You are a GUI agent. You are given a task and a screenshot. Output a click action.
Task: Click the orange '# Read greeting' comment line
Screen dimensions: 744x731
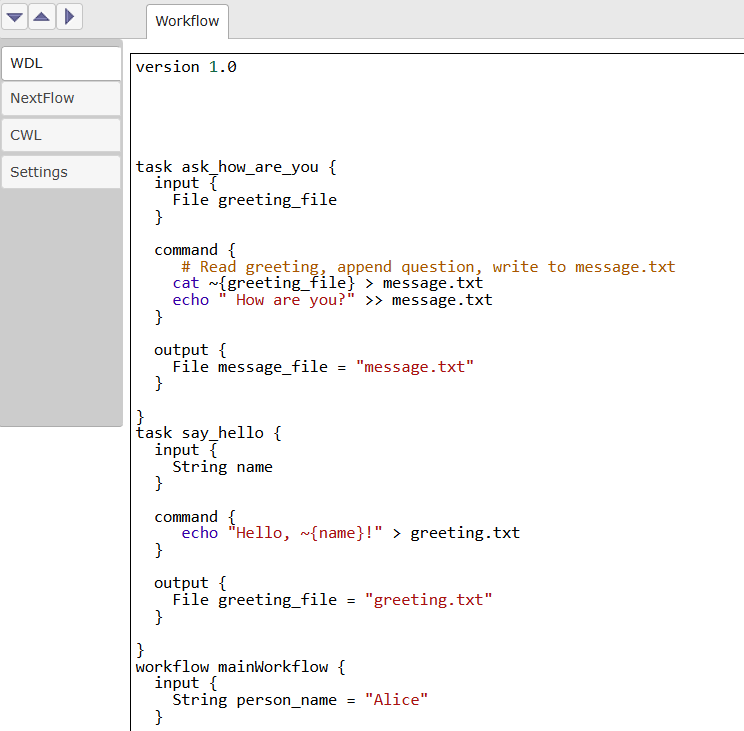coord(428,267)
